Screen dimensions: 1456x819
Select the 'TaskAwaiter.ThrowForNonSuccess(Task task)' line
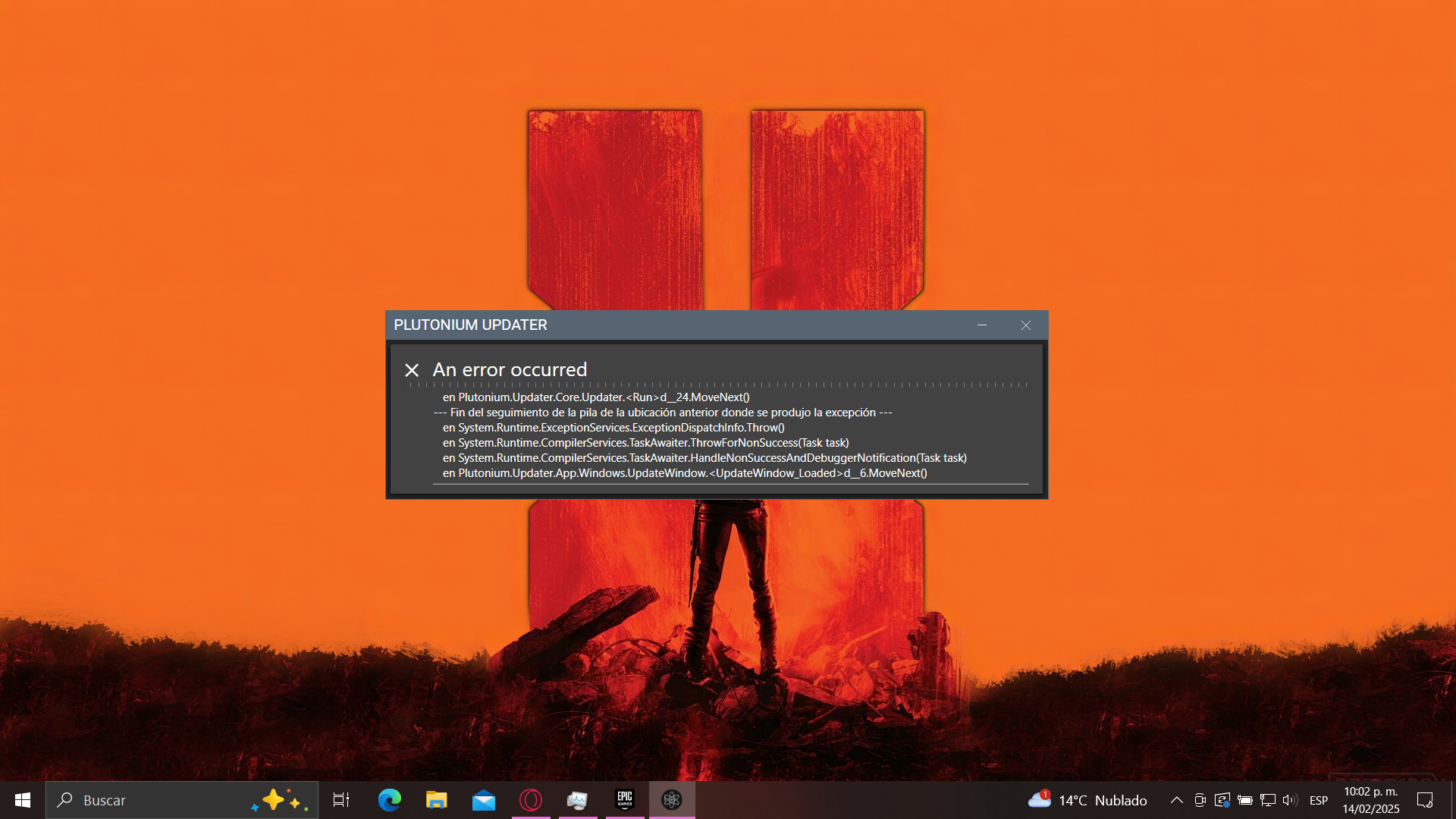(x=646, y=443)
